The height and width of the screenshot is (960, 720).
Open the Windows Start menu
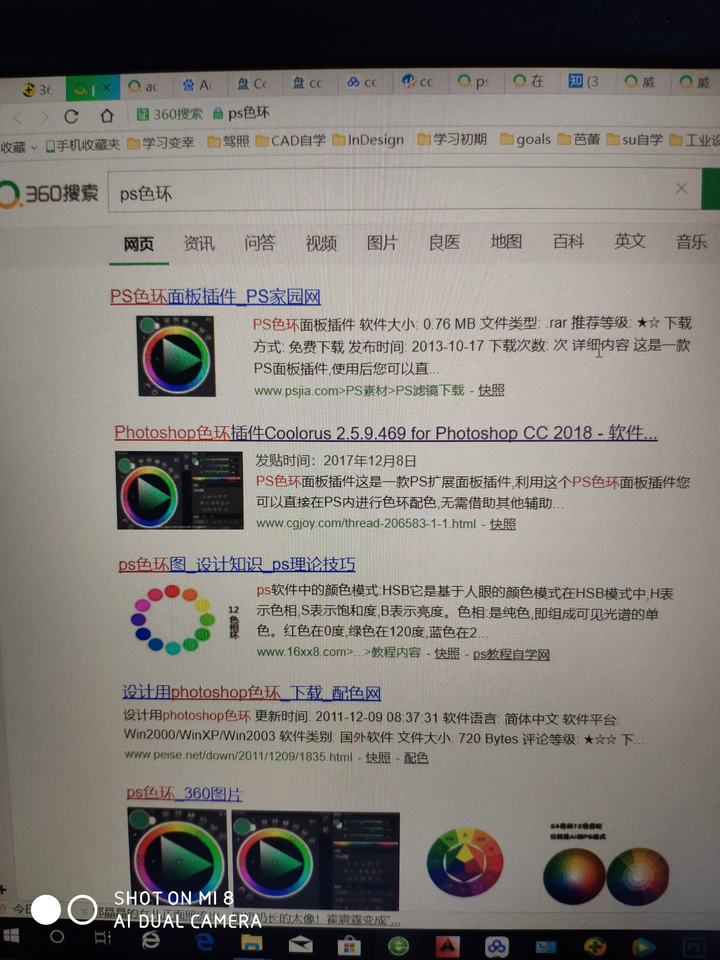[10, 937]
